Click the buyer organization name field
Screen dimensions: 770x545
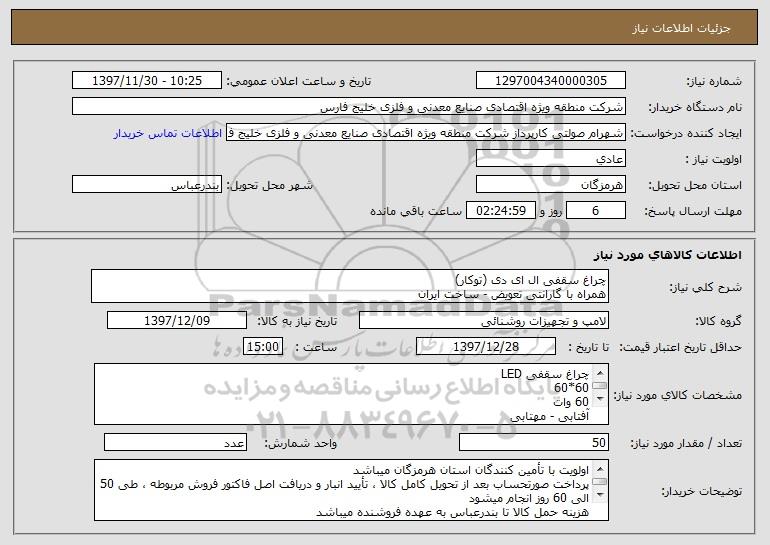[x=349, y=107]
